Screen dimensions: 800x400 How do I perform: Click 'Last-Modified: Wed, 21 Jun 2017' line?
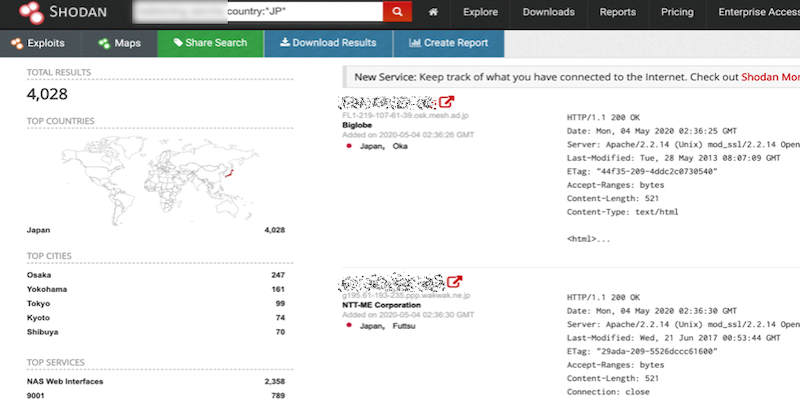tap(673, 338)
